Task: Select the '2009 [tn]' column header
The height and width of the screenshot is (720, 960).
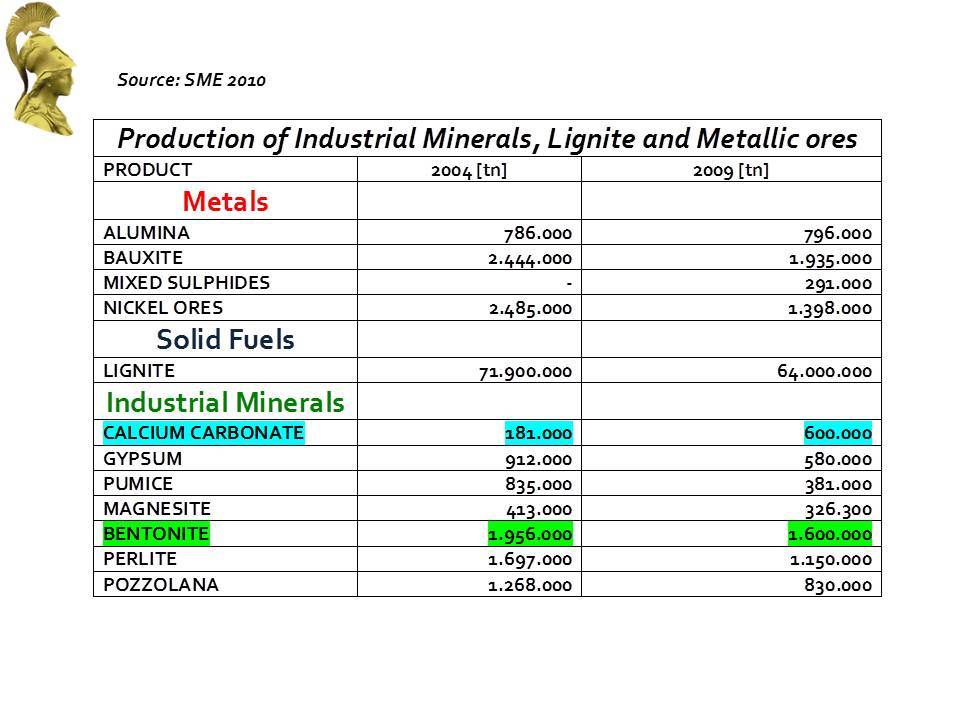Action: coord(731,170)
